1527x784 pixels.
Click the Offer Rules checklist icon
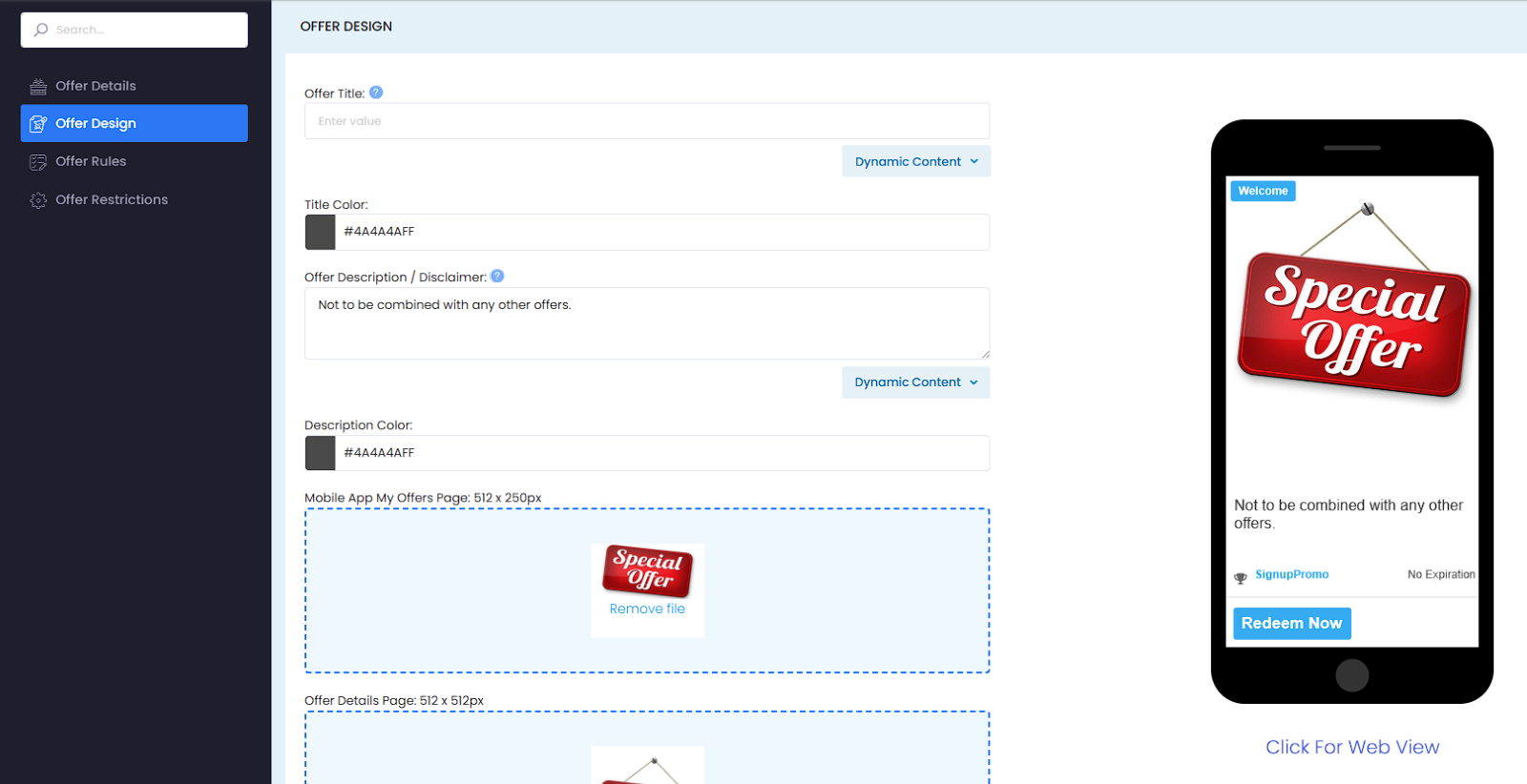tap(38, 162)
